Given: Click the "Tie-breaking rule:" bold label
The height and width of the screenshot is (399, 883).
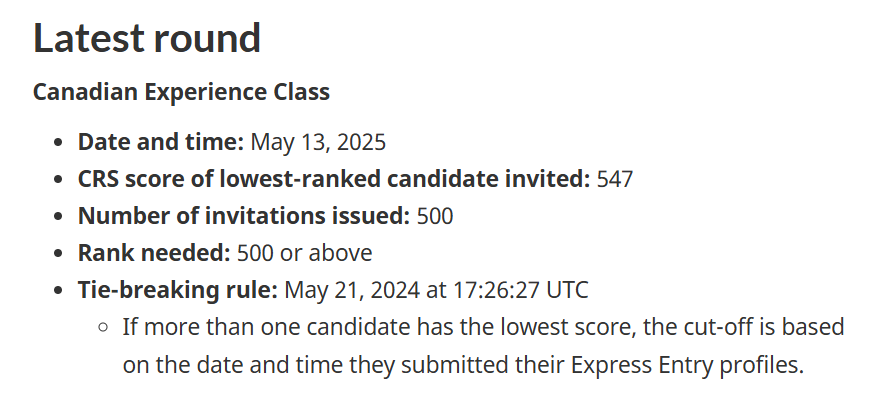Looking at the screenshot, I should tap(178, 290).
